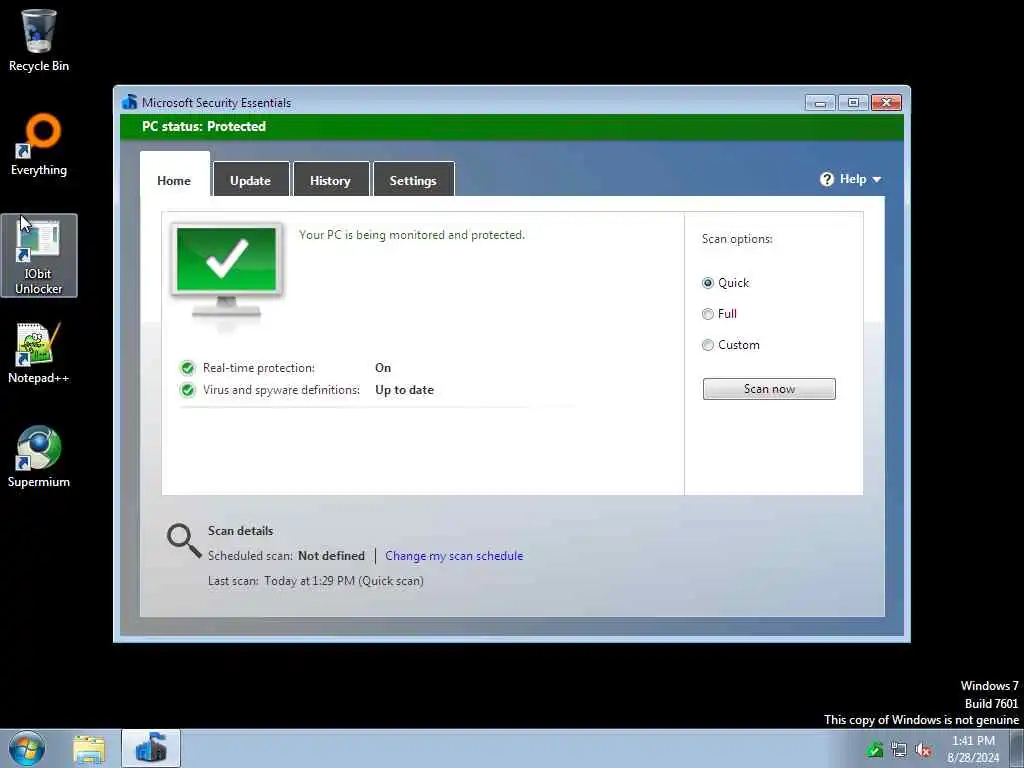Launch the Everything search shortcut
This screenshot has width=1024, height=768.
pyautogui.click(x=39, y=144)
